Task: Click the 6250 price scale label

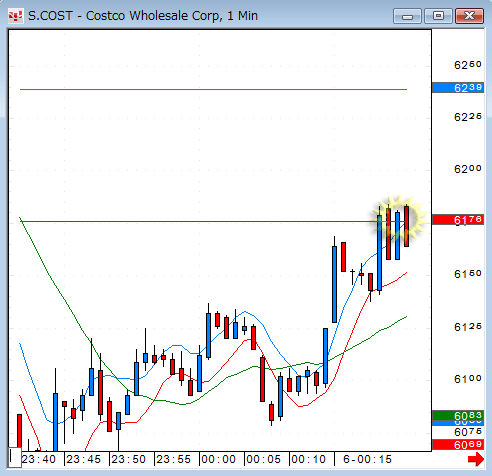Action: tap(468, 65)
